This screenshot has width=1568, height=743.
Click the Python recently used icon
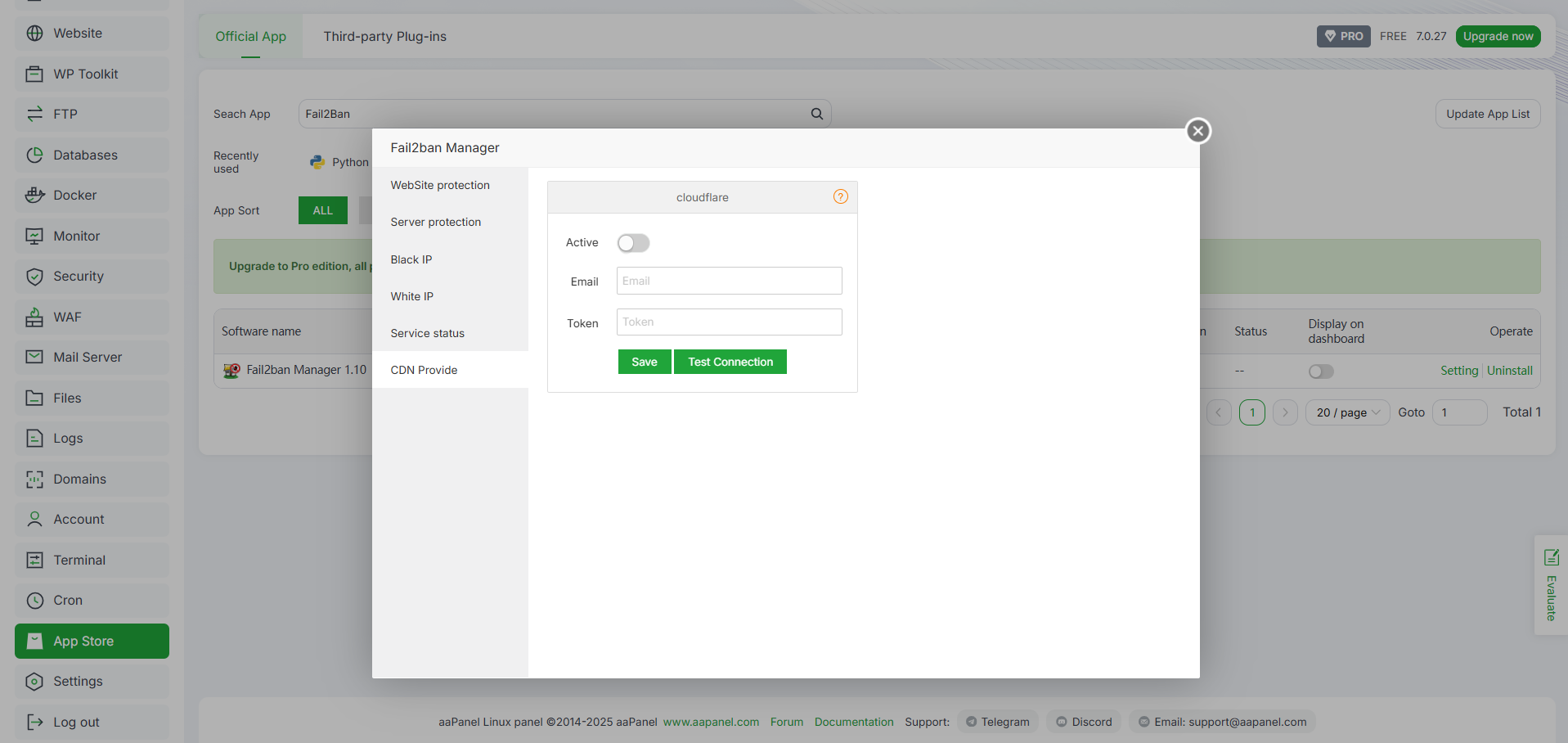(x=317, y=162)
